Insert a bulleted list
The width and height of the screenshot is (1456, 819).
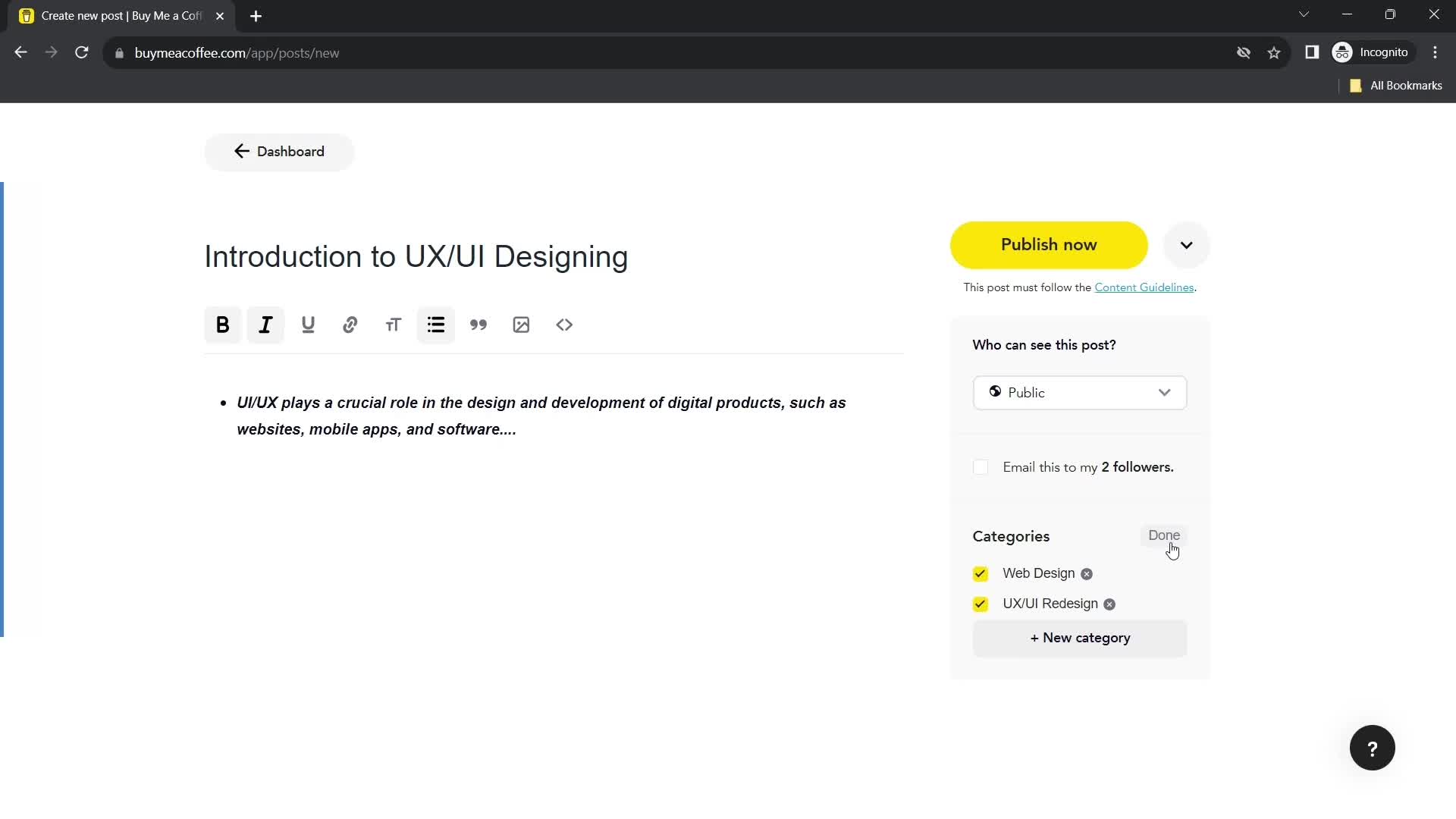click(x=436, y=325)
